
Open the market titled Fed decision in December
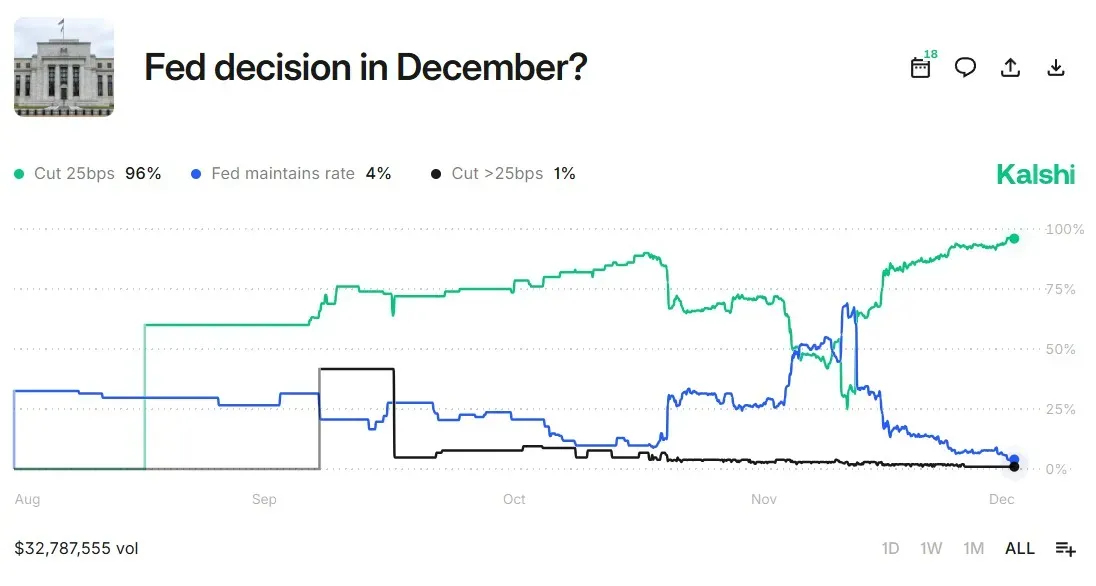click(x=367, y=68)
